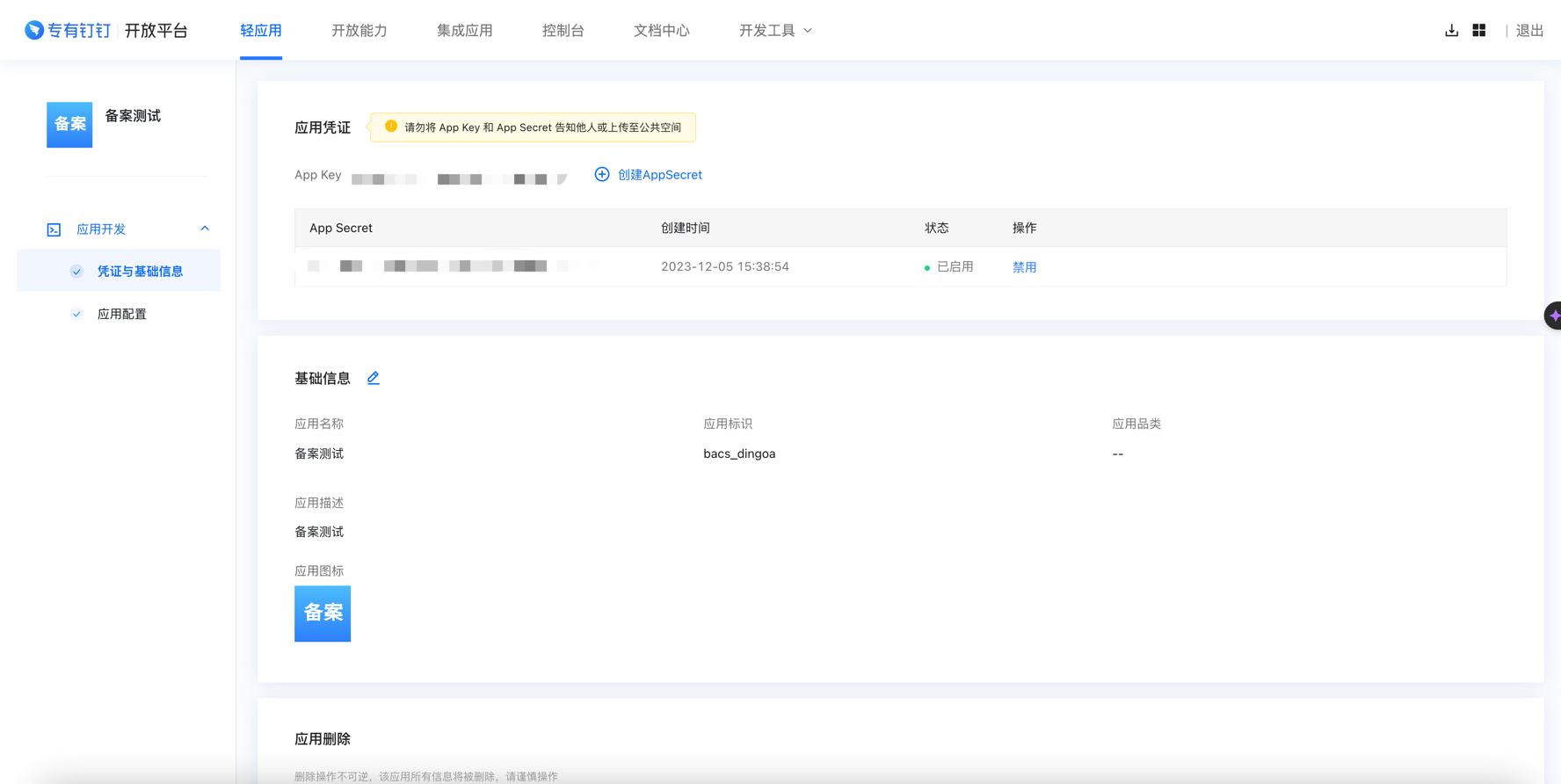The image size is (1561, 784).
Task: Click the download icon in the header
Action: (1451, 30)
